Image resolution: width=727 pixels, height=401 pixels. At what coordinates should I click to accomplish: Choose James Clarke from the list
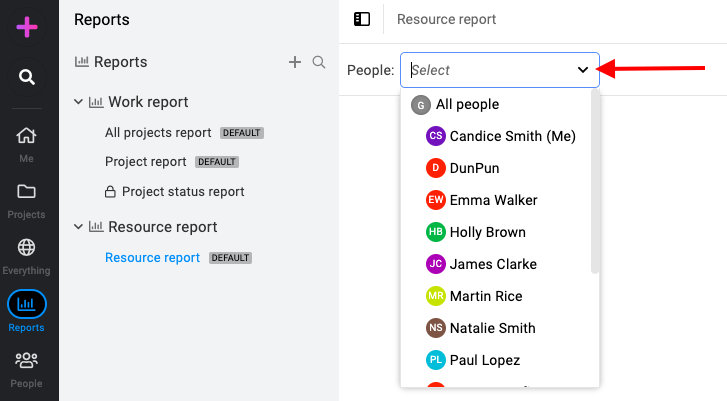[x=496, y=264]
